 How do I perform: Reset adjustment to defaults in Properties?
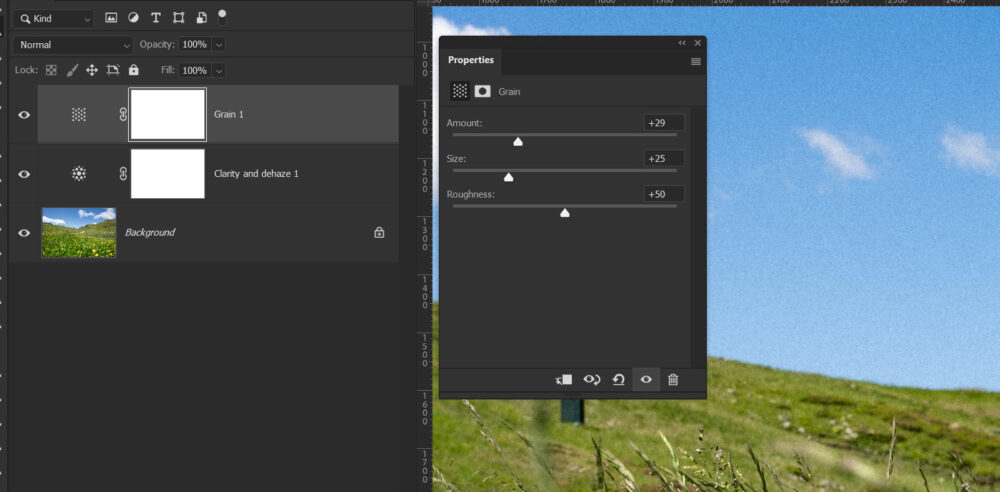[x=619, y=380]
